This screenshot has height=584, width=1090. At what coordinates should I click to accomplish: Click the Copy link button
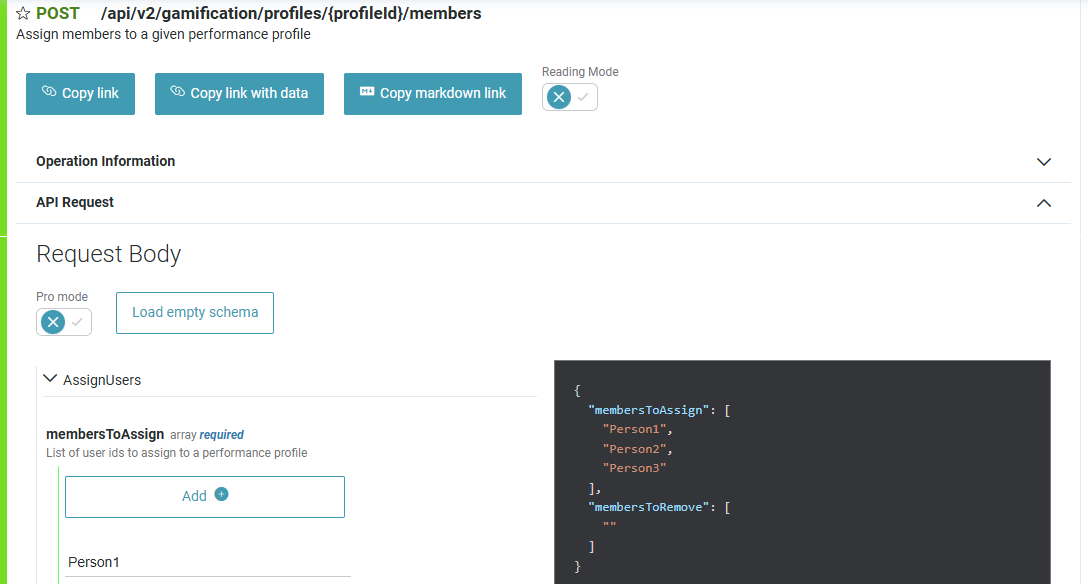click(80, 94)
